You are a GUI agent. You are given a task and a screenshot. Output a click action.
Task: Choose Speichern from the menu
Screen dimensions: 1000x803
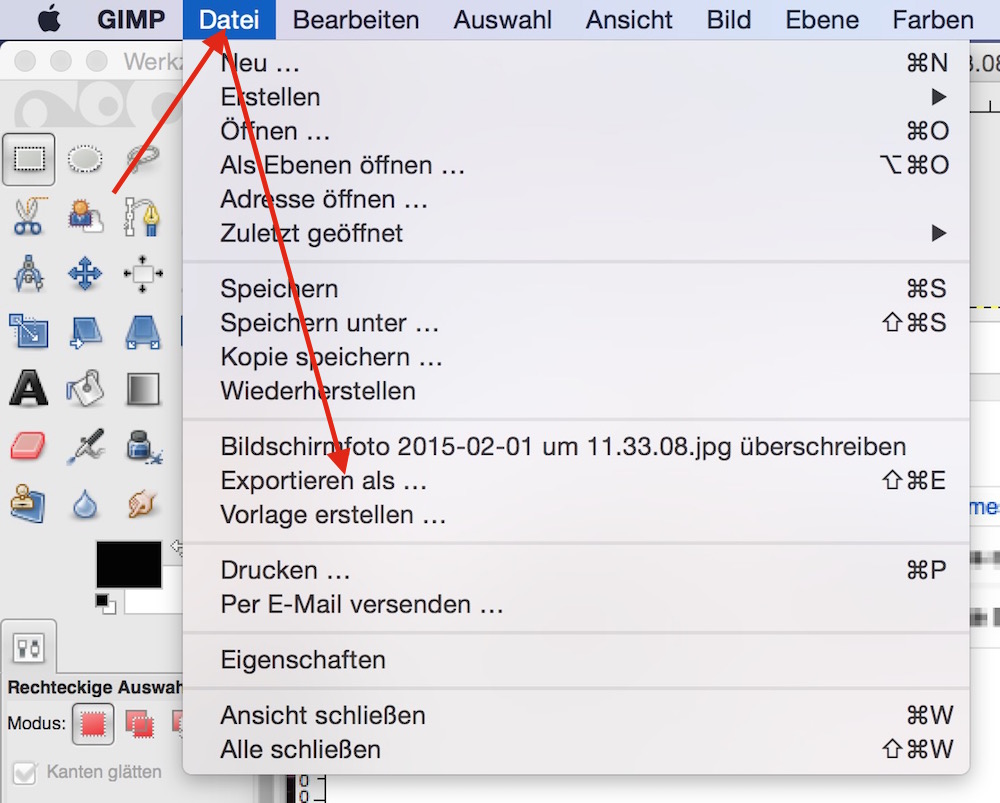tap(576, 289)
